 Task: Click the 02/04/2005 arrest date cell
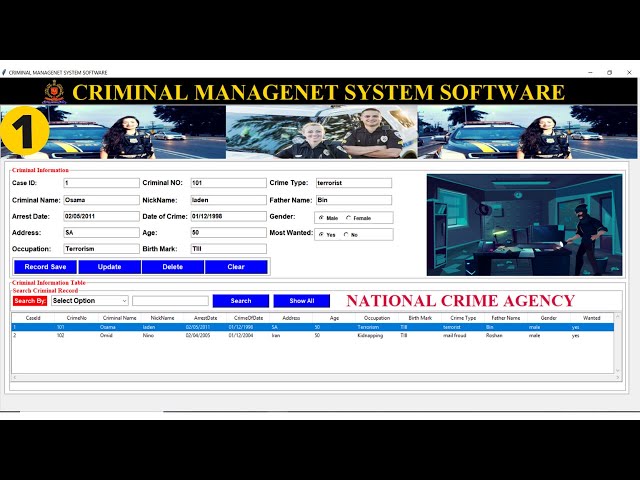[x=198, y=336]
